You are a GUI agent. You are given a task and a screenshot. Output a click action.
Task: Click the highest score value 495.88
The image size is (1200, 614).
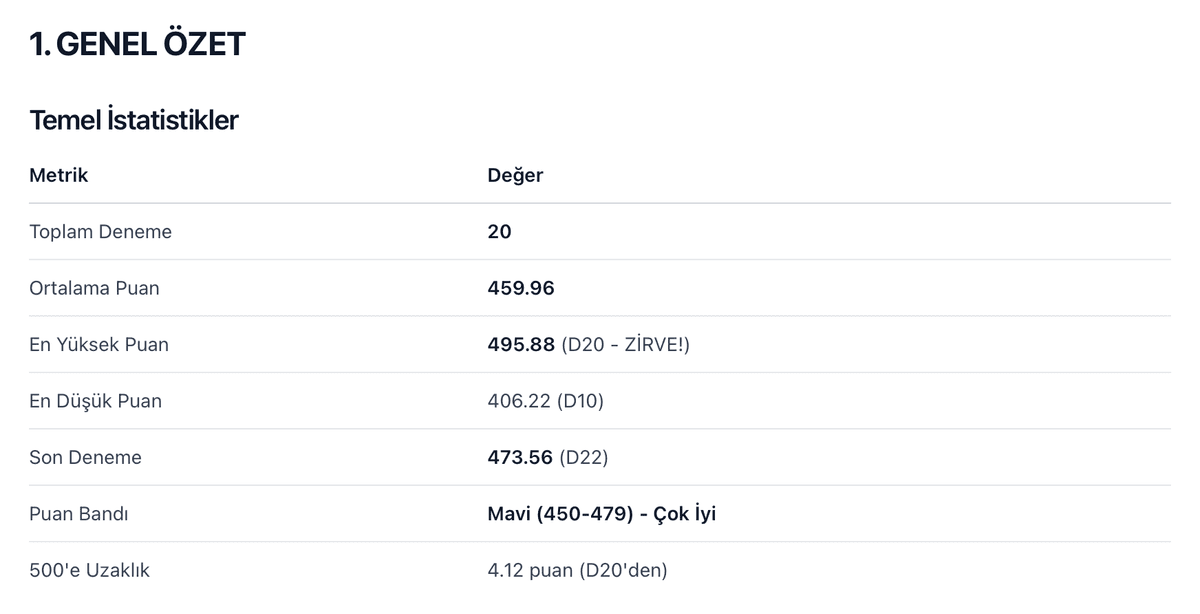point(521,345)
